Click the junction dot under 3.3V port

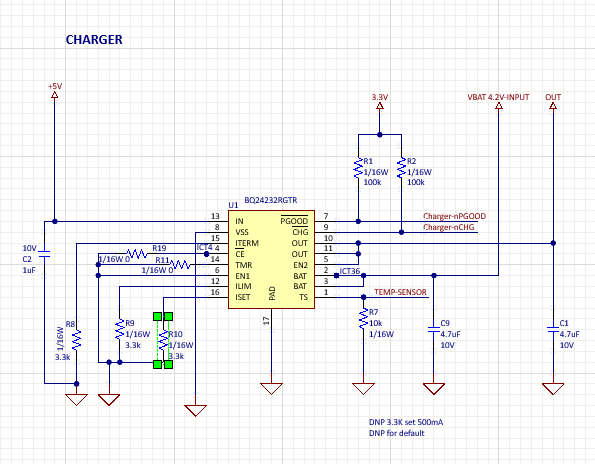click(380, 135)
